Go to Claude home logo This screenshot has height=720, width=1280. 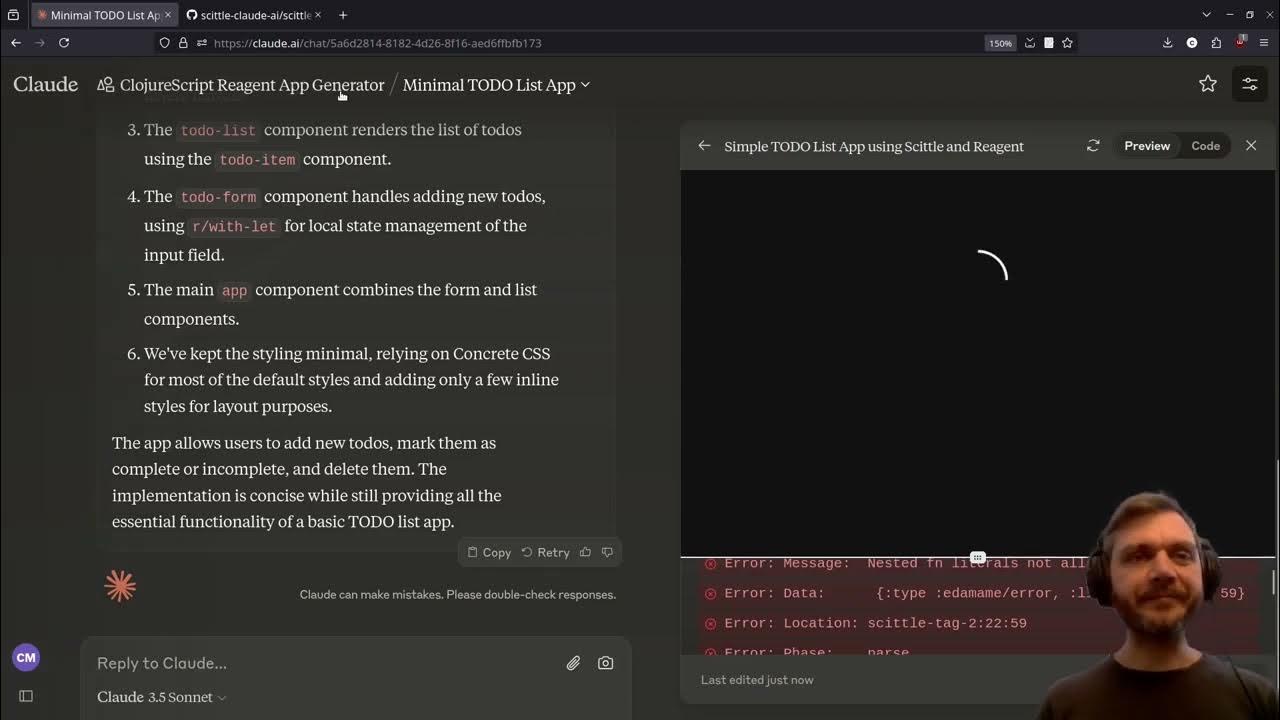pos(45,85)
